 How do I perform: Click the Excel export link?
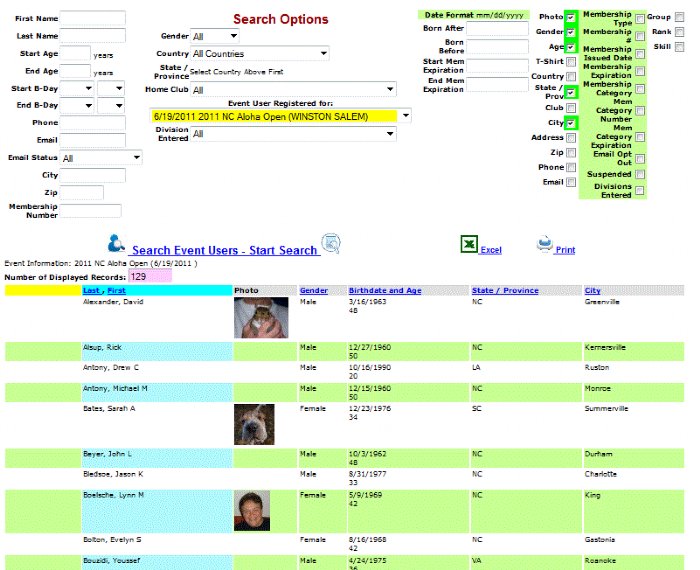491,250
